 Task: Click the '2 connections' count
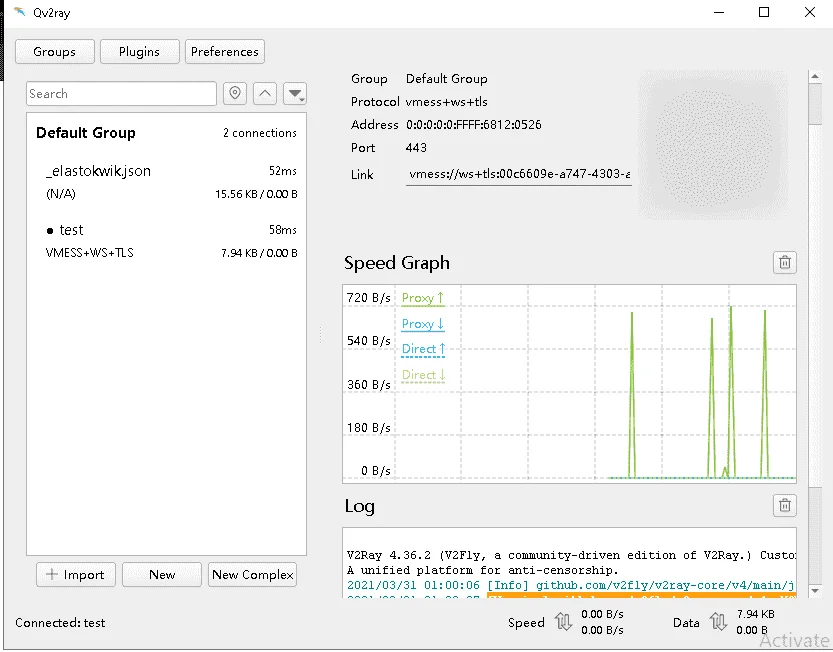coord(260,133)
